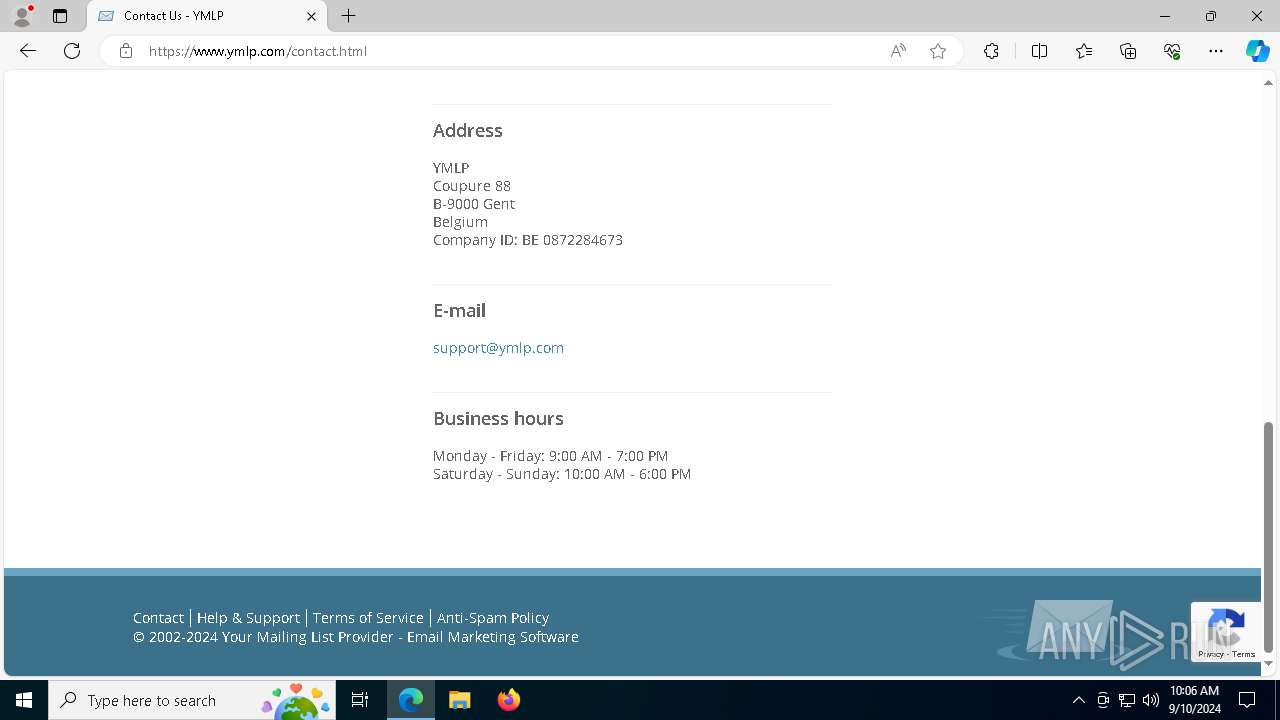This screenshot has height=720, width=1280.
Task: Open the Collections icon
Action: pyautogui.click(x=1128, y=51)
